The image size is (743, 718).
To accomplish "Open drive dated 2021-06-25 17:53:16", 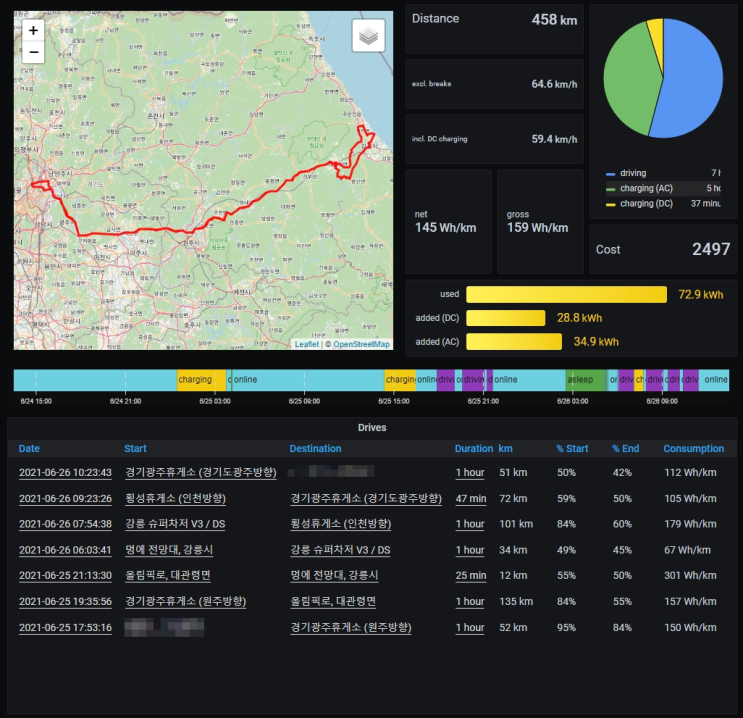I will [x=65, y=627].
